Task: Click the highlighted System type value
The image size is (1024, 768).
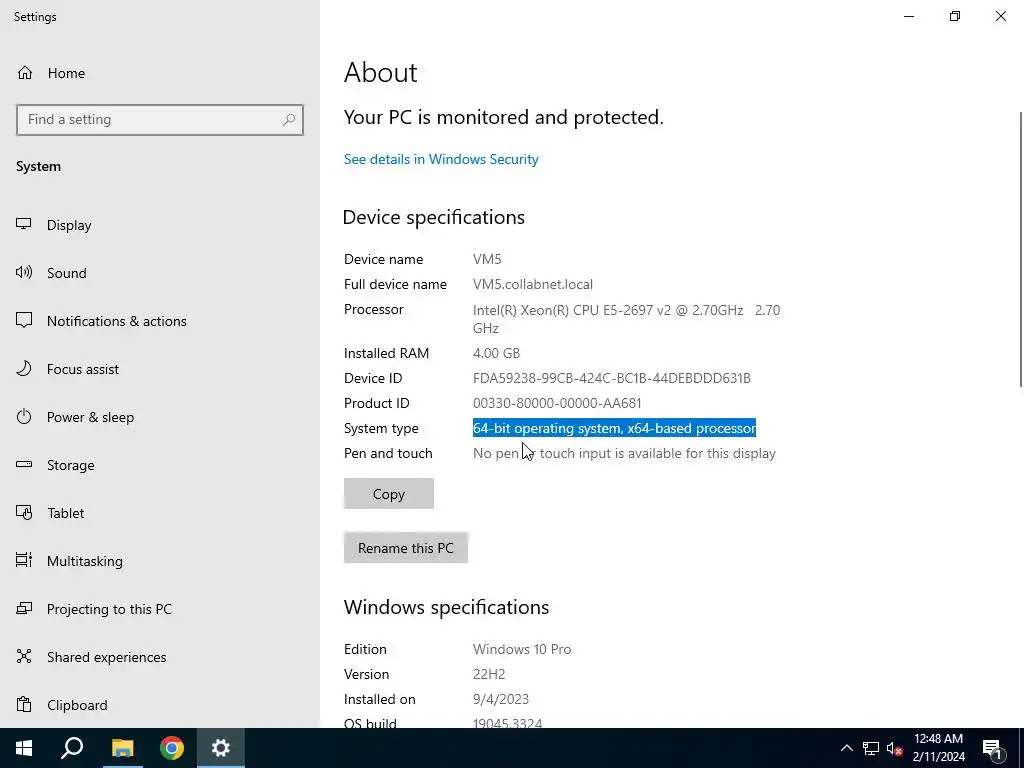Action: pyautogui.click(x=614, y=428)
